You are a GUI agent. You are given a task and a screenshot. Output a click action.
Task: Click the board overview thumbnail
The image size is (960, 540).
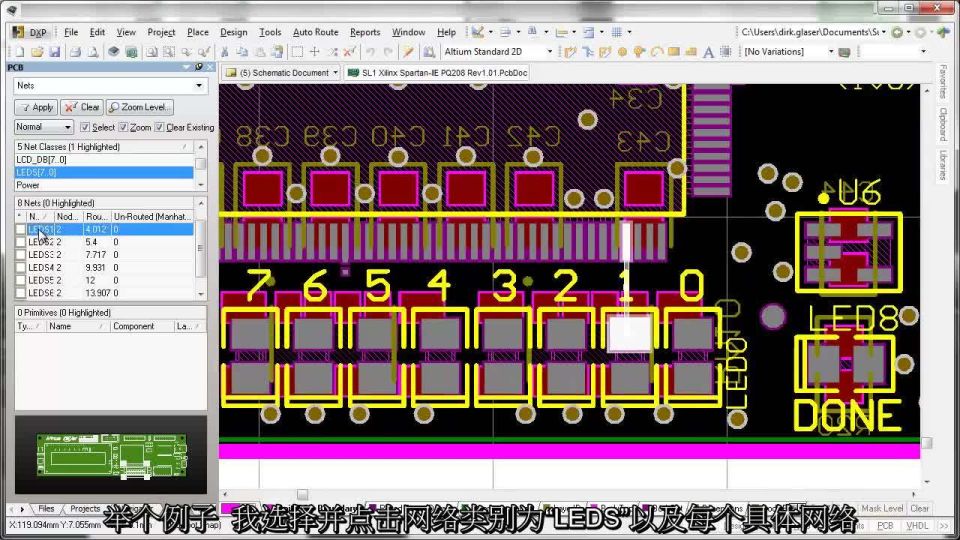(111, 455)
